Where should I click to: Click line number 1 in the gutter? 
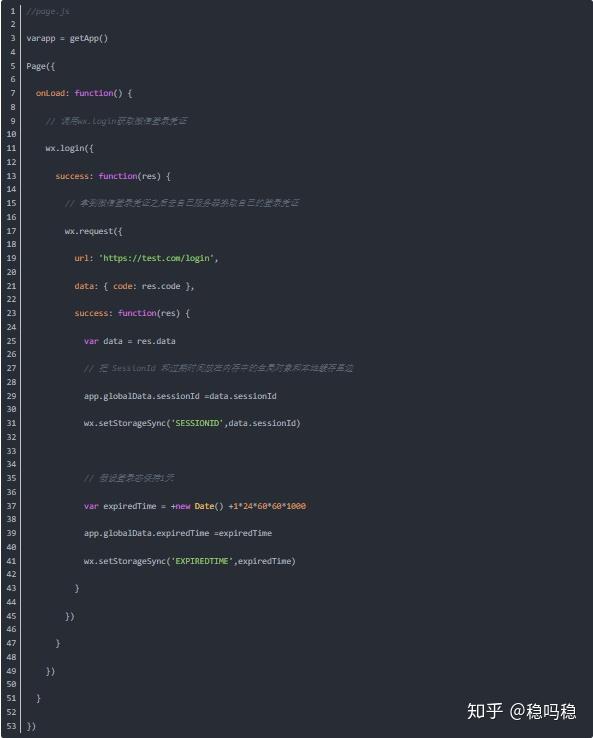tap(13, 11)
